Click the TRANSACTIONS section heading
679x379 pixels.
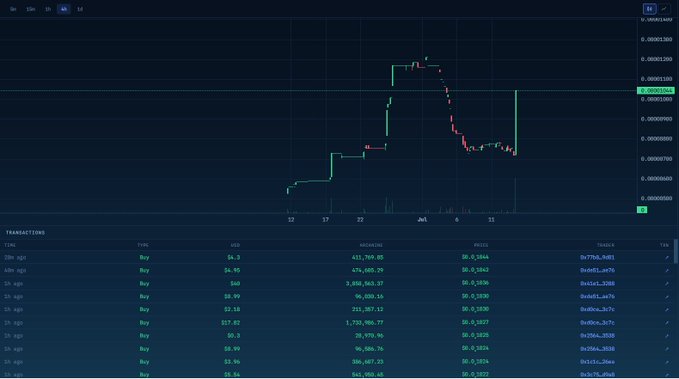point(25,233)
